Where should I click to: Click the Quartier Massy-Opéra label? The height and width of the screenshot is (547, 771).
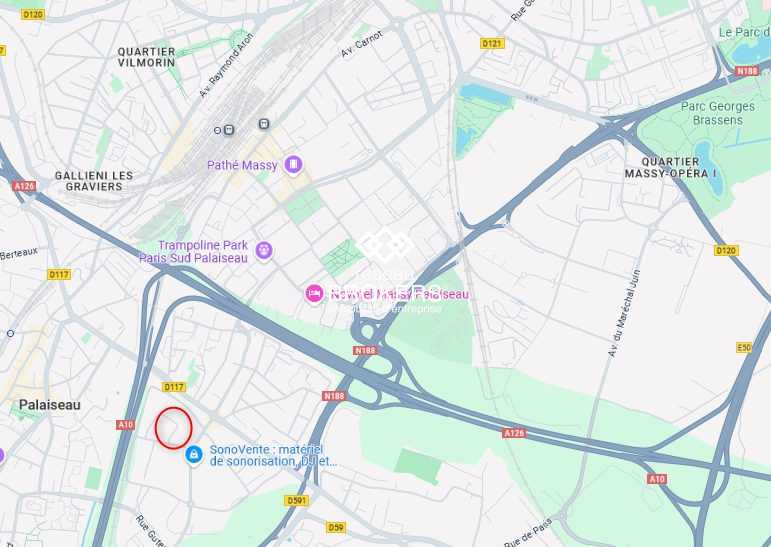(x=670, y=168)
